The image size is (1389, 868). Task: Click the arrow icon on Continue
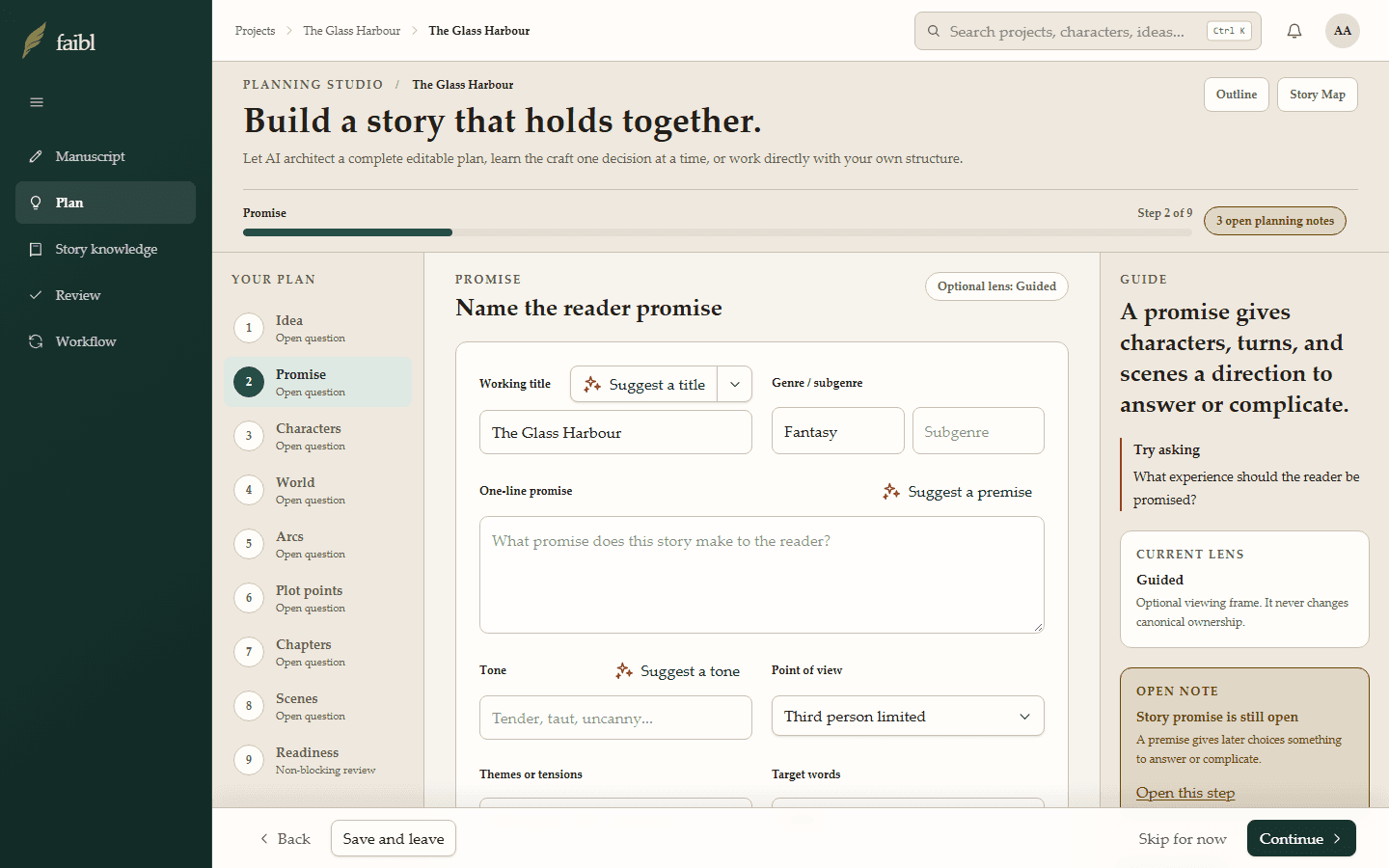(1337, 839)
